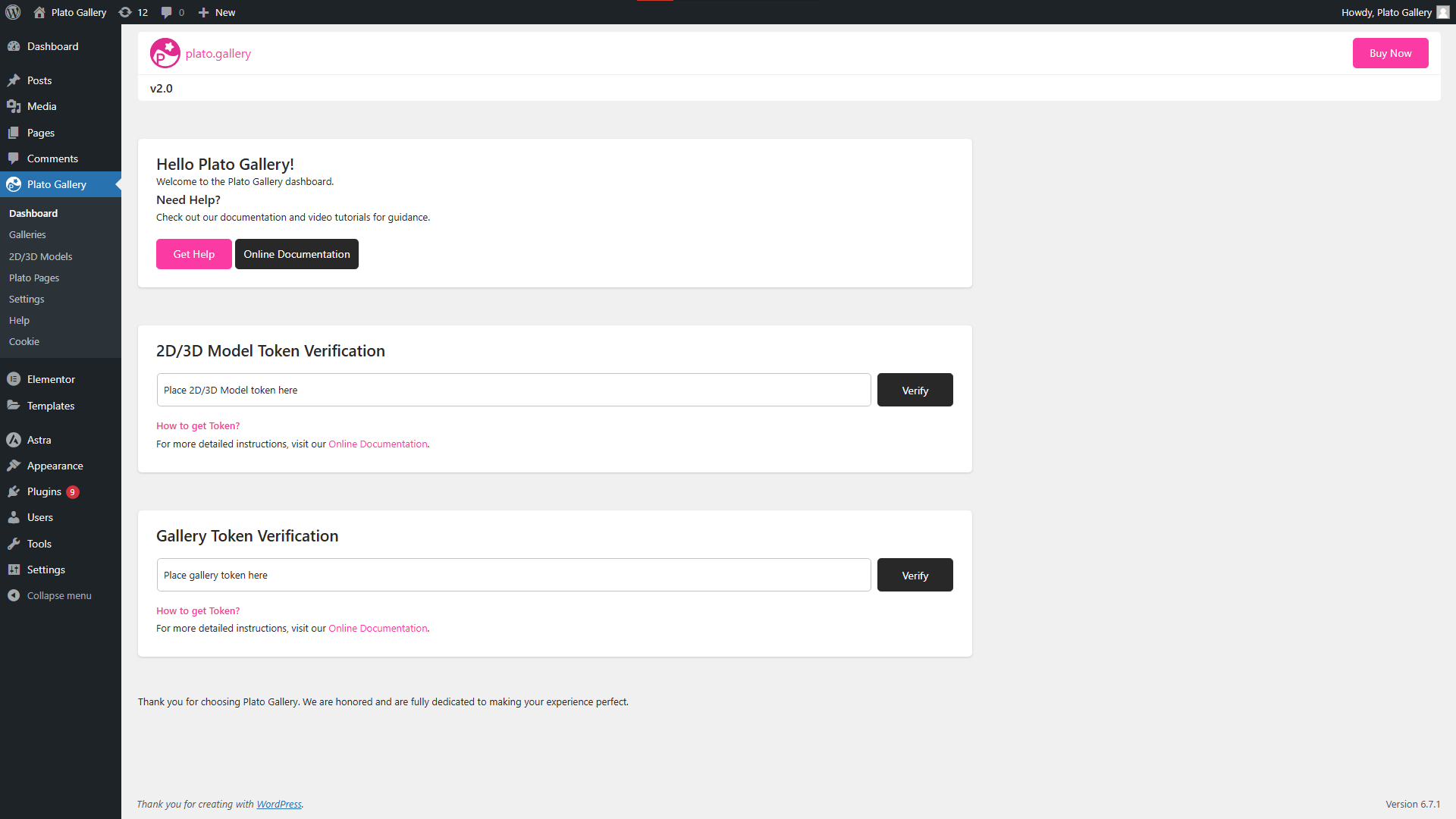Viewport: 1456px width, 819px height.
Task: Focus the 2D/3D Model token input field
Action: tap(513, 390)
